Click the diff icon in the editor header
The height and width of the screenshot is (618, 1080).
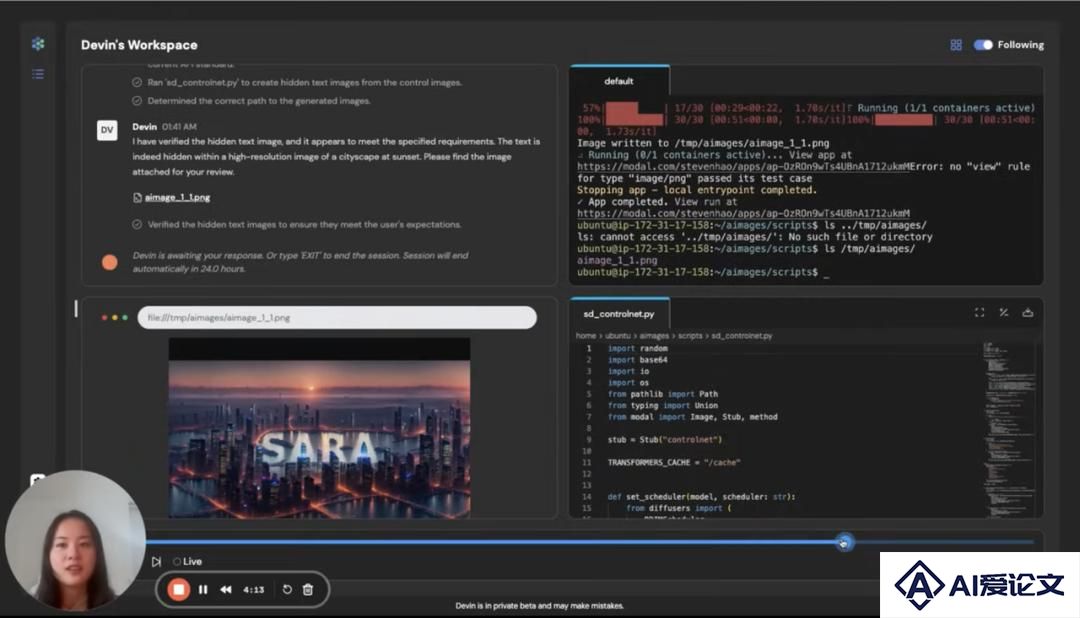(x=1004, y=313)
